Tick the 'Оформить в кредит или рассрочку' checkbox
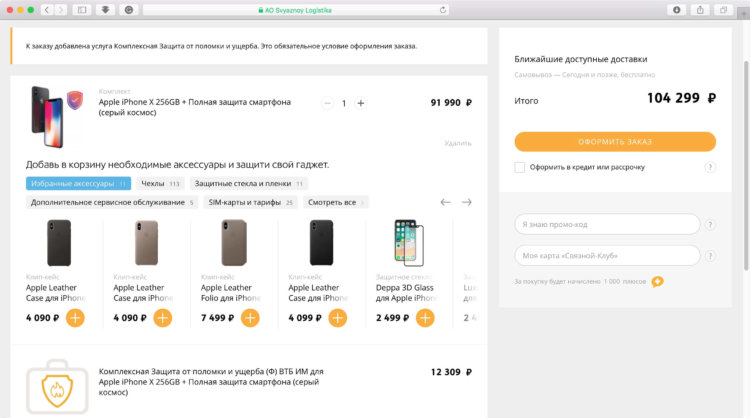Screen dimensions: 750x418 pyautogui.click(x=519, y=167)
